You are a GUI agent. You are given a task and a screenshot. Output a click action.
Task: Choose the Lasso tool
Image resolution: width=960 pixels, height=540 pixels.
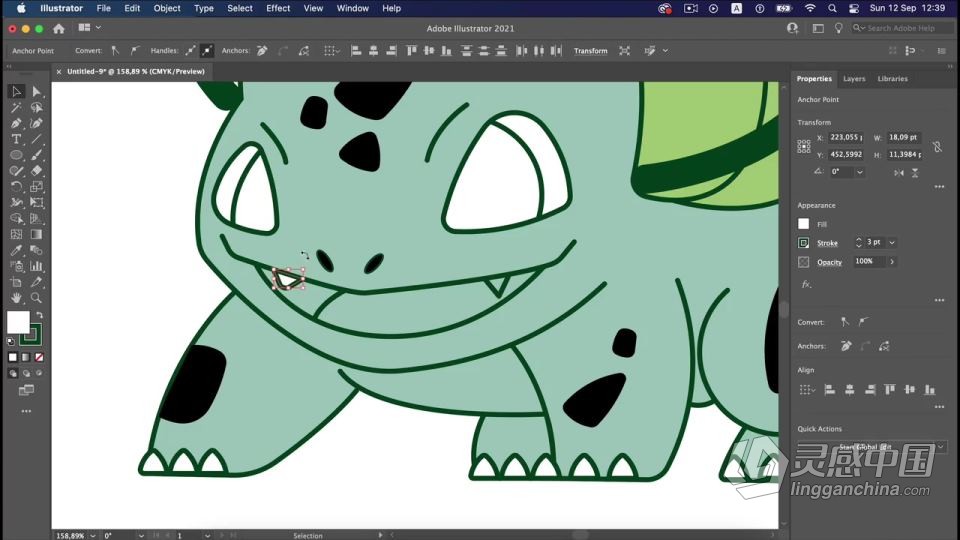coord(36,108)
